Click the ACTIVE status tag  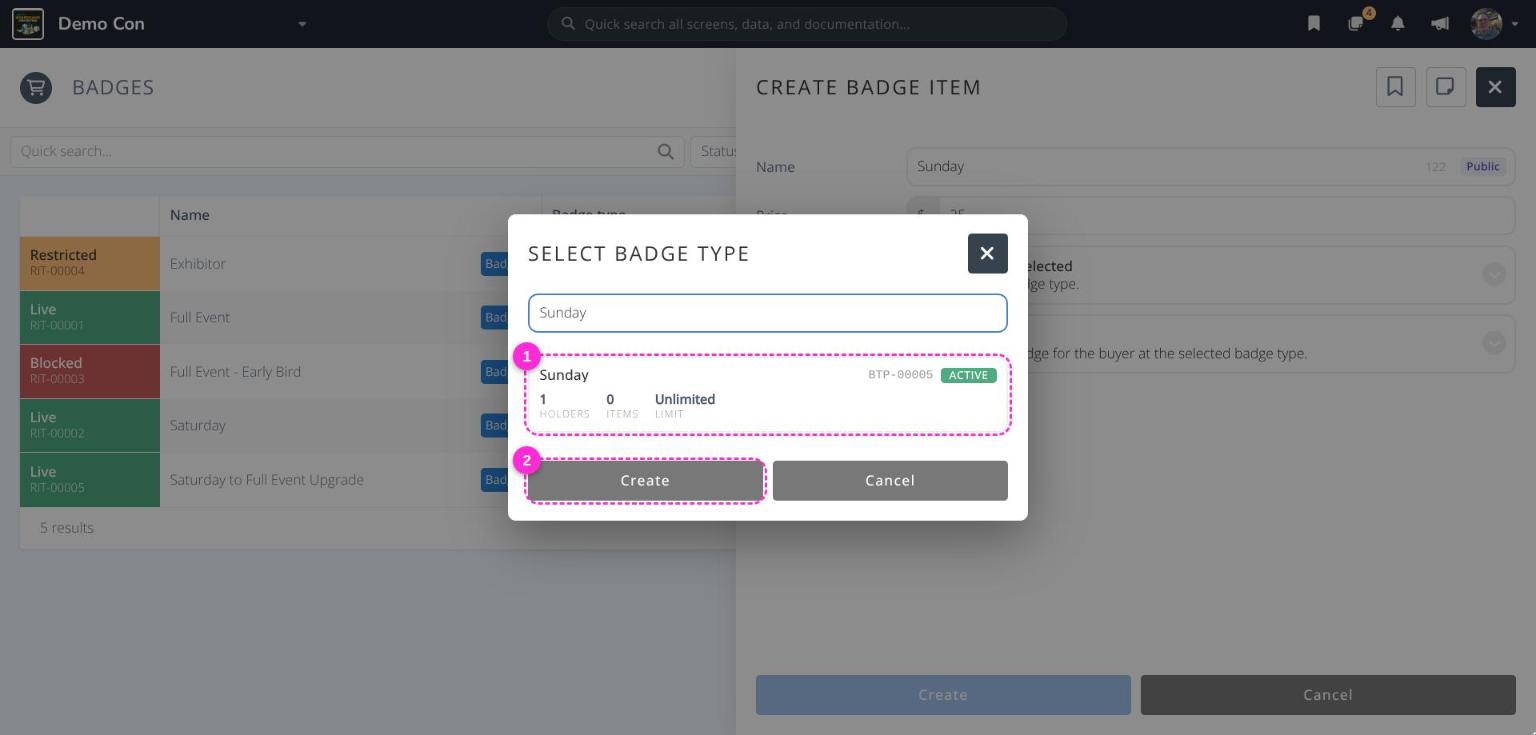pos(968,375)
